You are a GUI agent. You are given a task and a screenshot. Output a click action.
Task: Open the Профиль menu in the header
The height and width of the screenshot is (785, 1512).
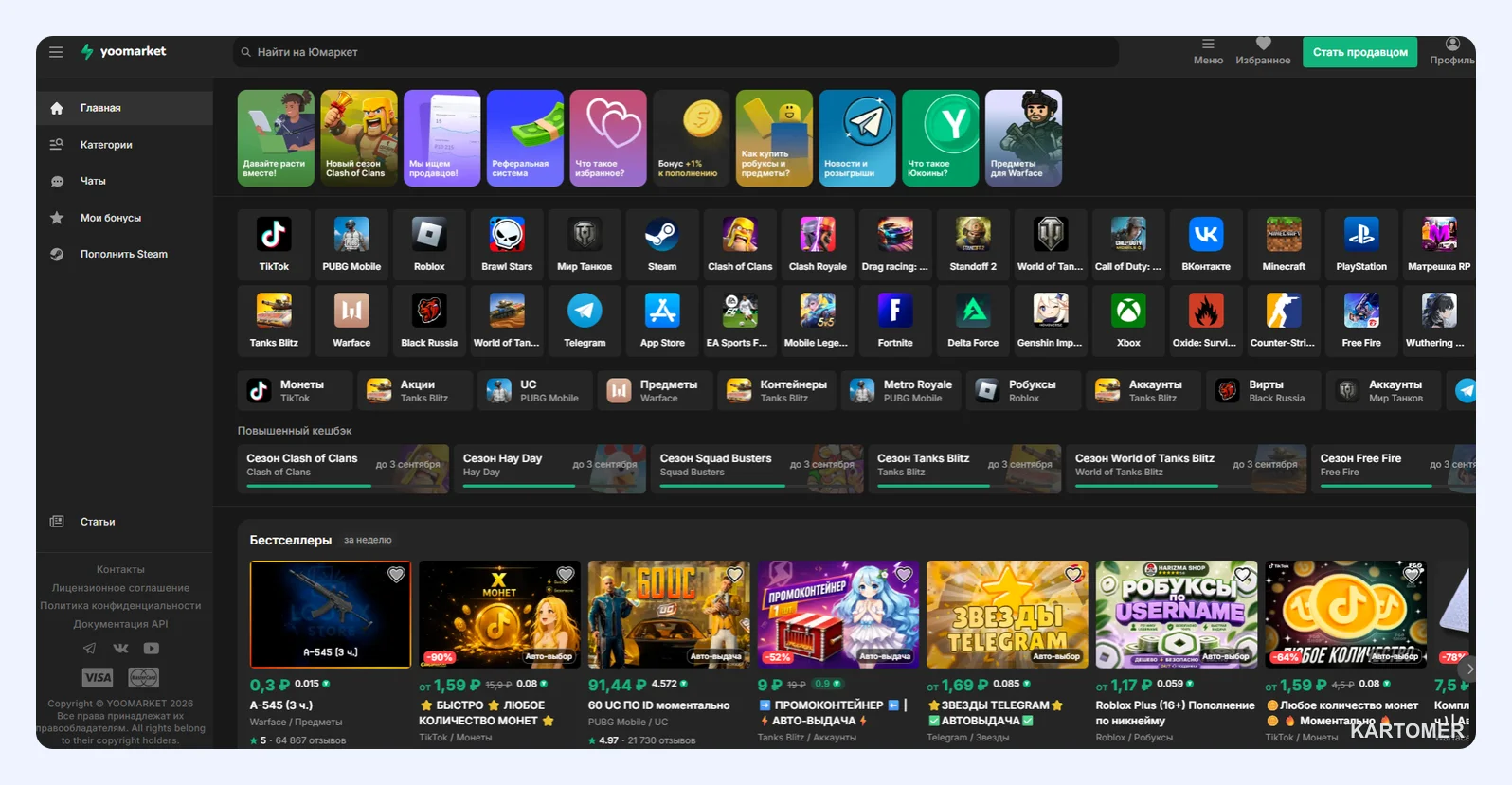coord(1452,51)
